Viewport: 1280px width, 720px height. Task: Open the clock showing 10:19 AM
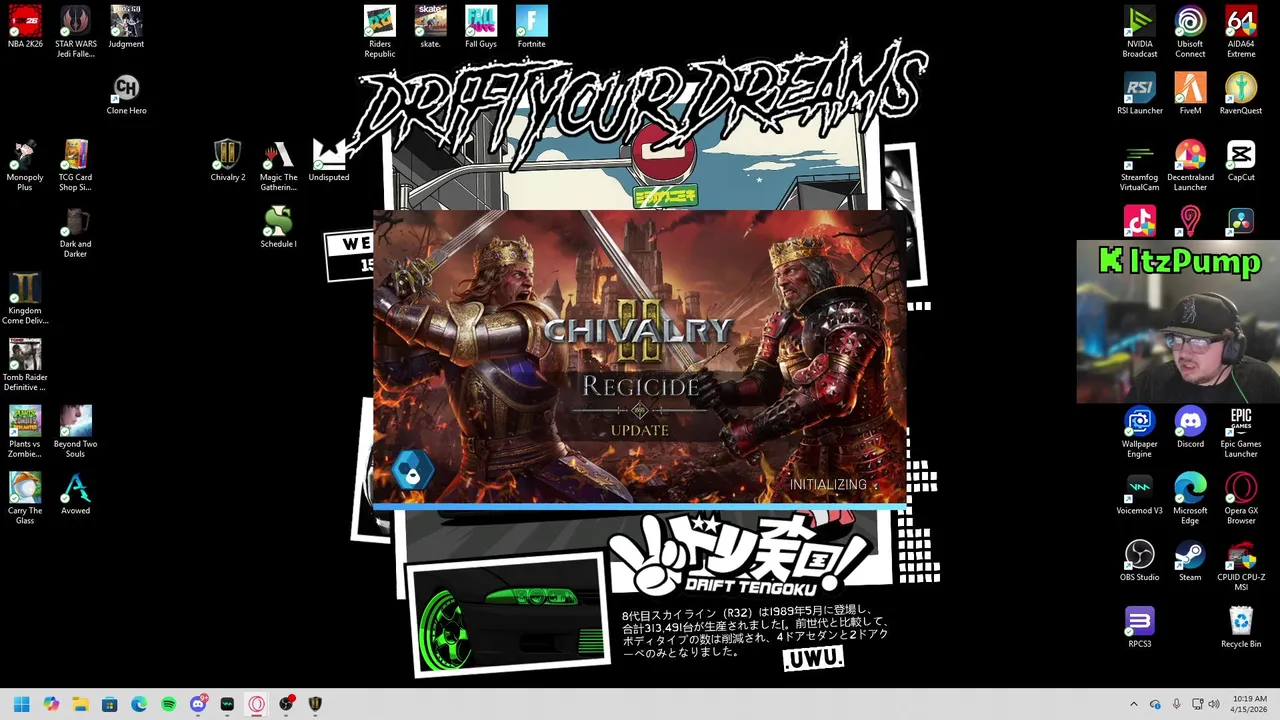point(1249,704)
